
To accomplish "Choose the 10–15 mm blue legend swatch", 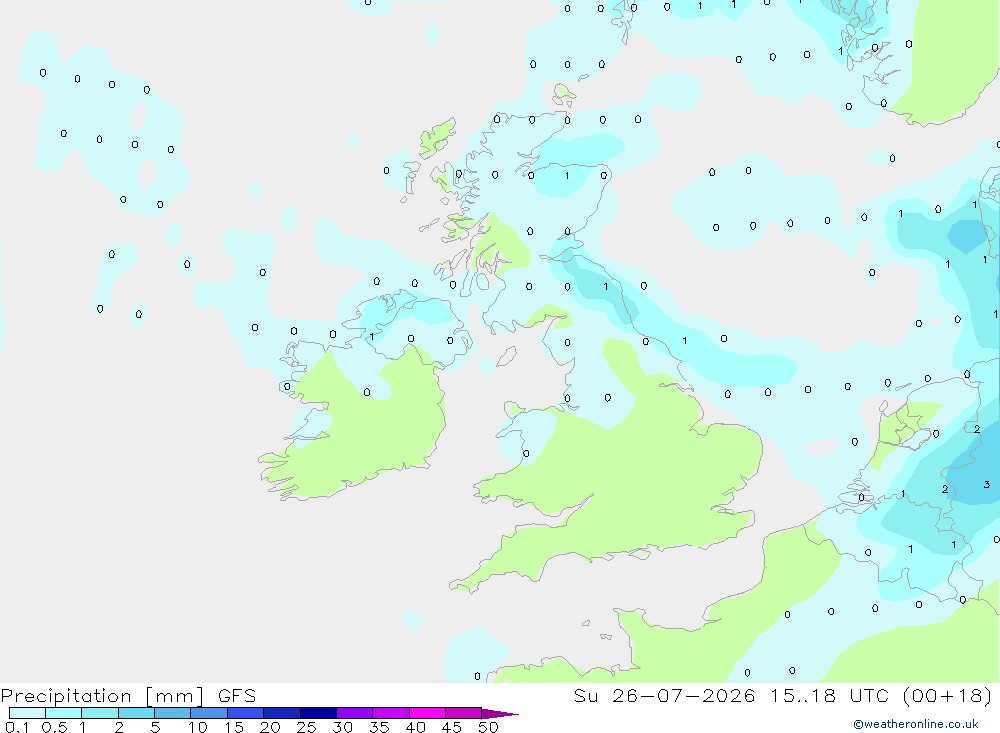I will tap(209, 713).
